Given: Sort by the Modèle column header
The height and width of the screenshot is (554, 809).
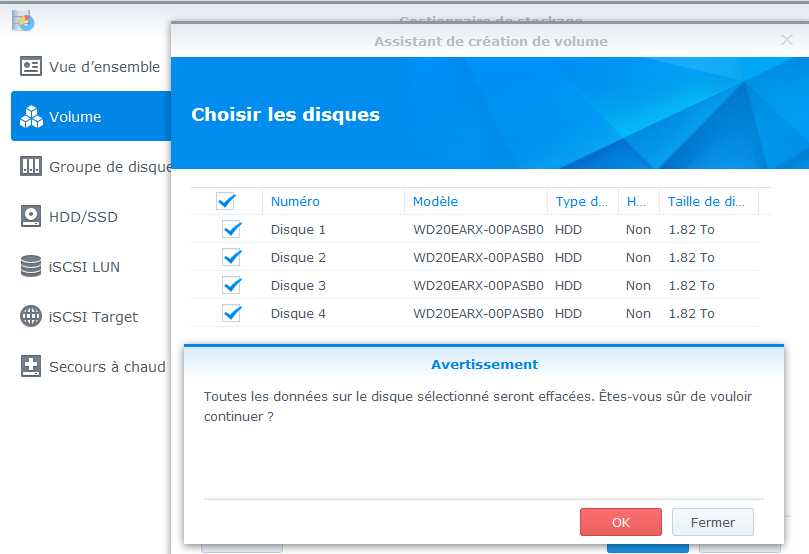Looking at the screenshot, I should (x=476, y=201).
